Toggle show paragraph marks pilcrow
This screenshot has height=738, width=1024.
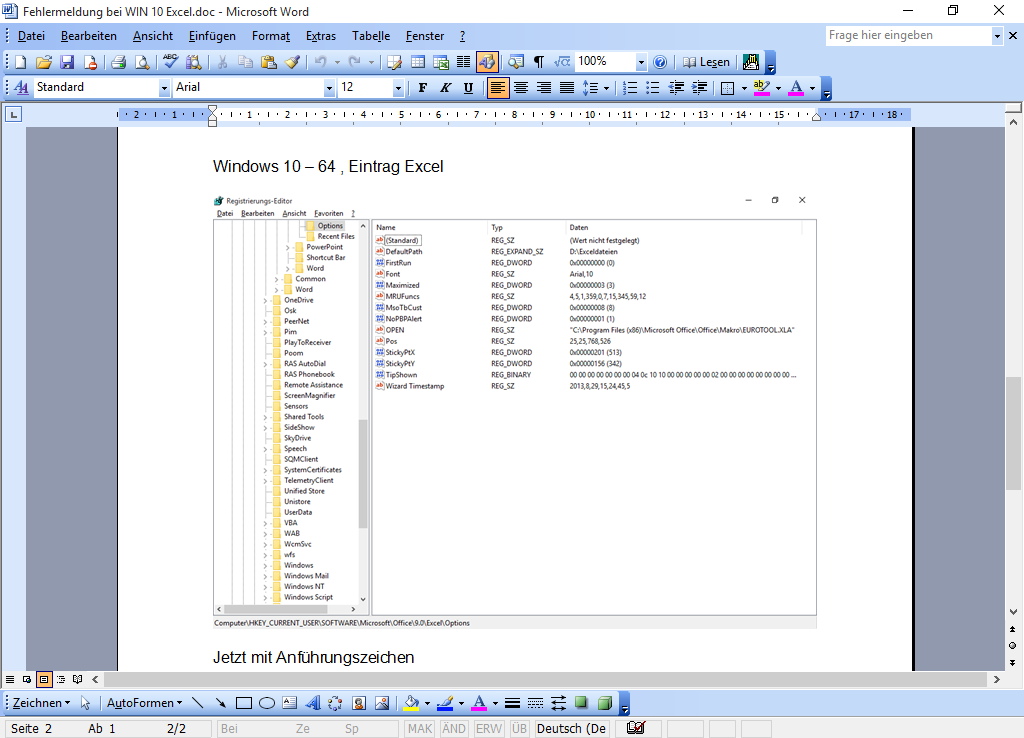click(539, 62)
